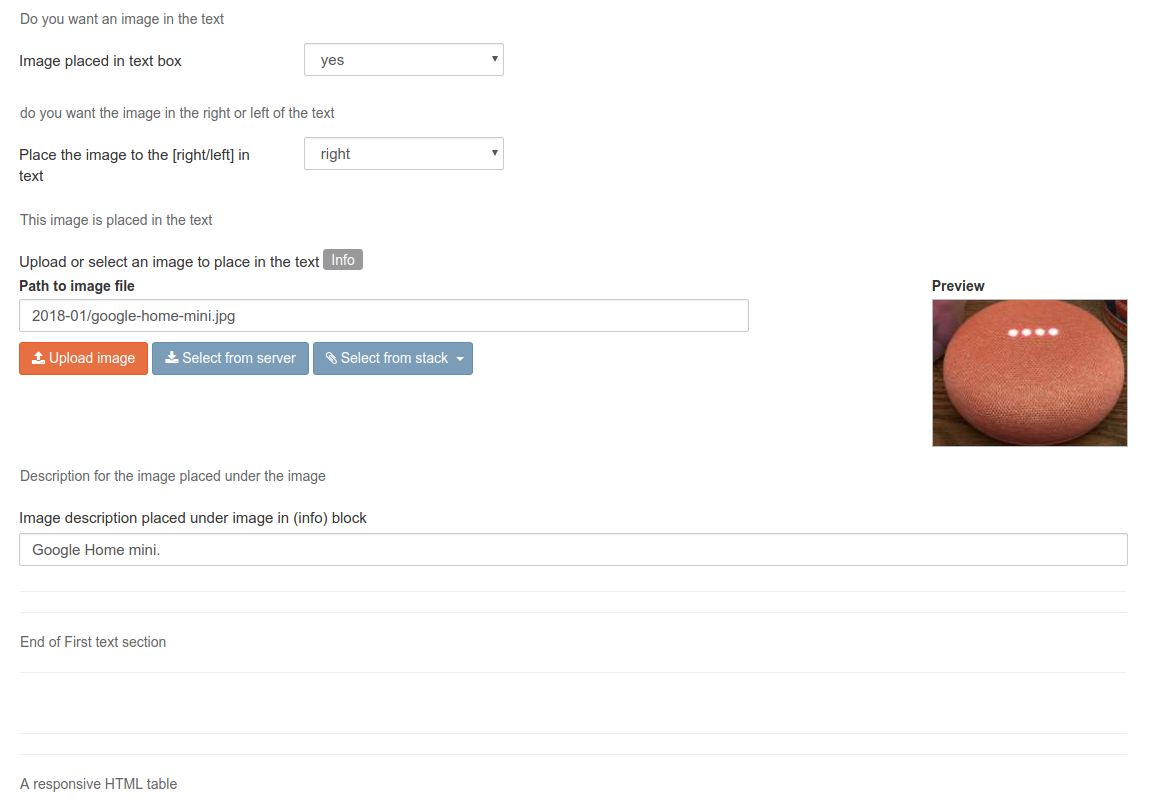
Task: Open the arrow of the 'yes' dropdown
Action: (x=494, y=59)
